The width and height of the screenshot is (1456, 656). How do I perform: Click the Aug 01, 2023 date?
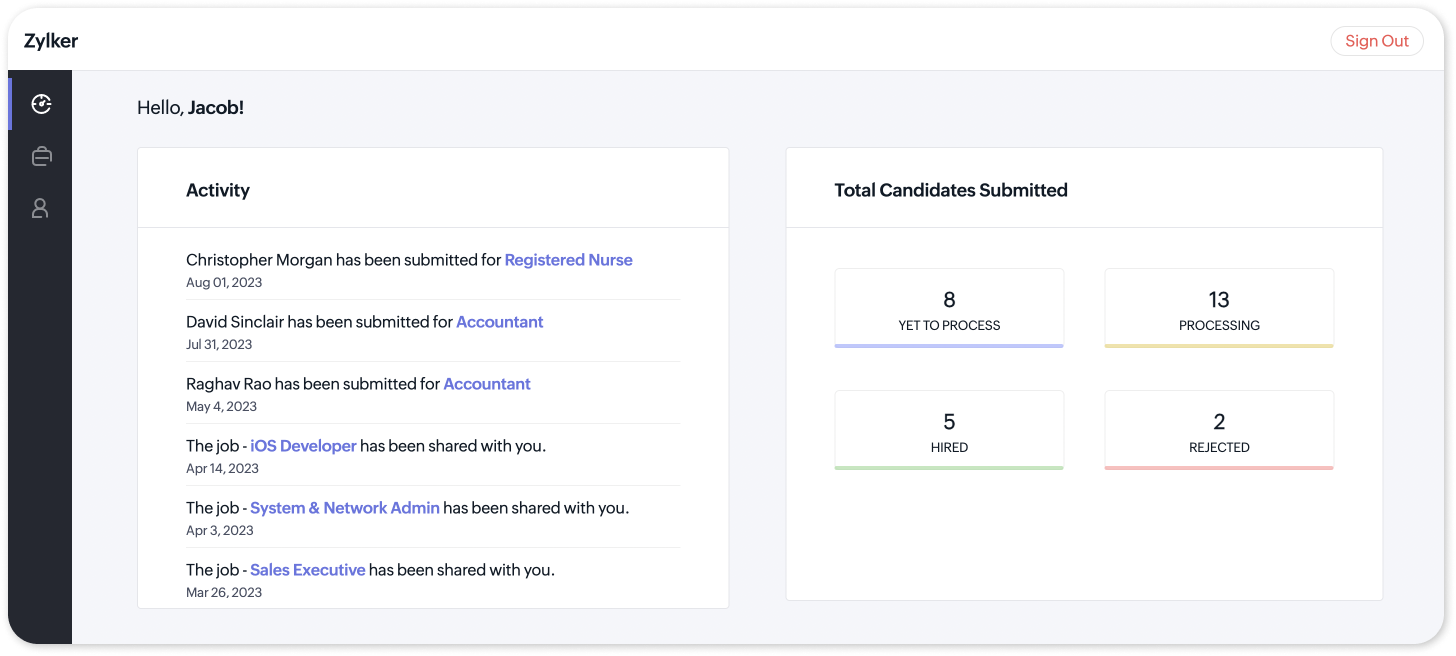pos(224,283)
